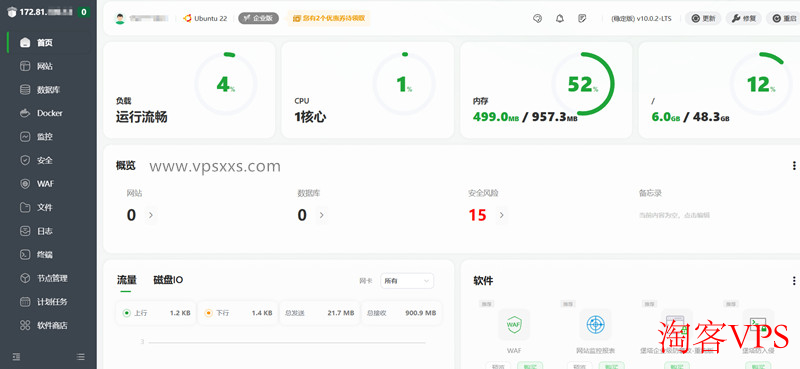This screenshot has width=800, height=369.
Task: Click the 软件商店 app store icon in sidebar
Action: tap(25, 325)
